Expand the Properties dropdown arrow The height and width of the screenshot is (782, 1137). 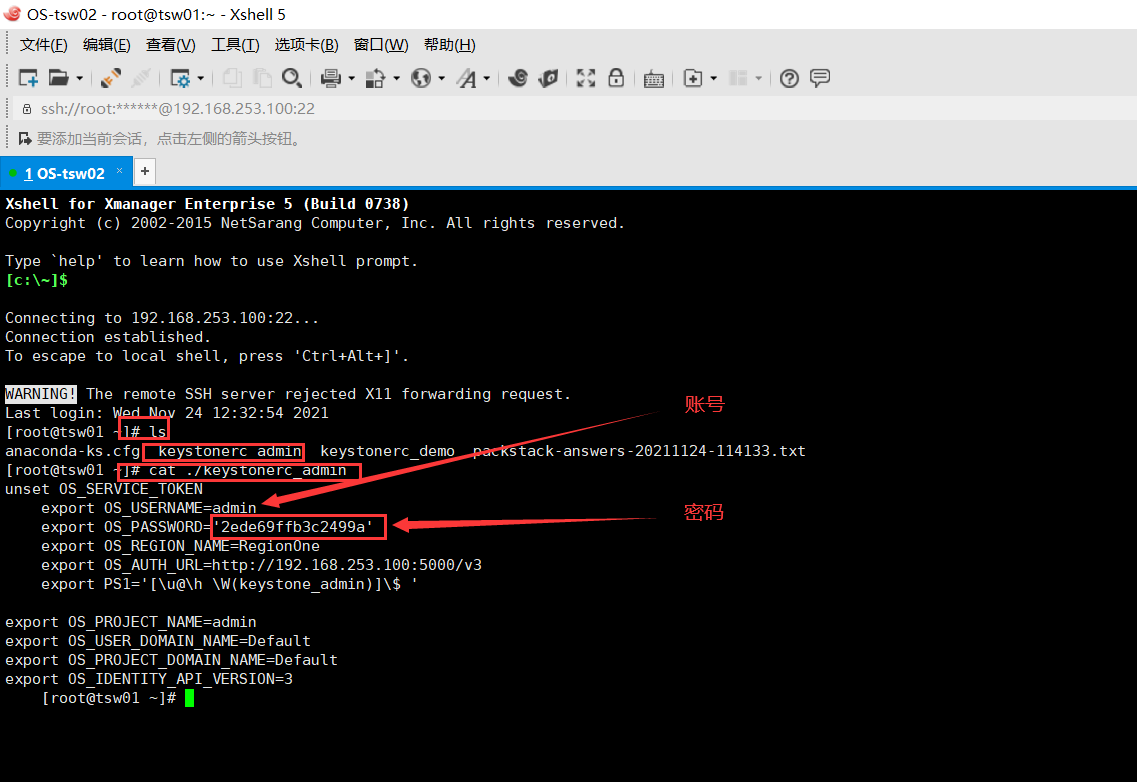(x=201, y=78)
